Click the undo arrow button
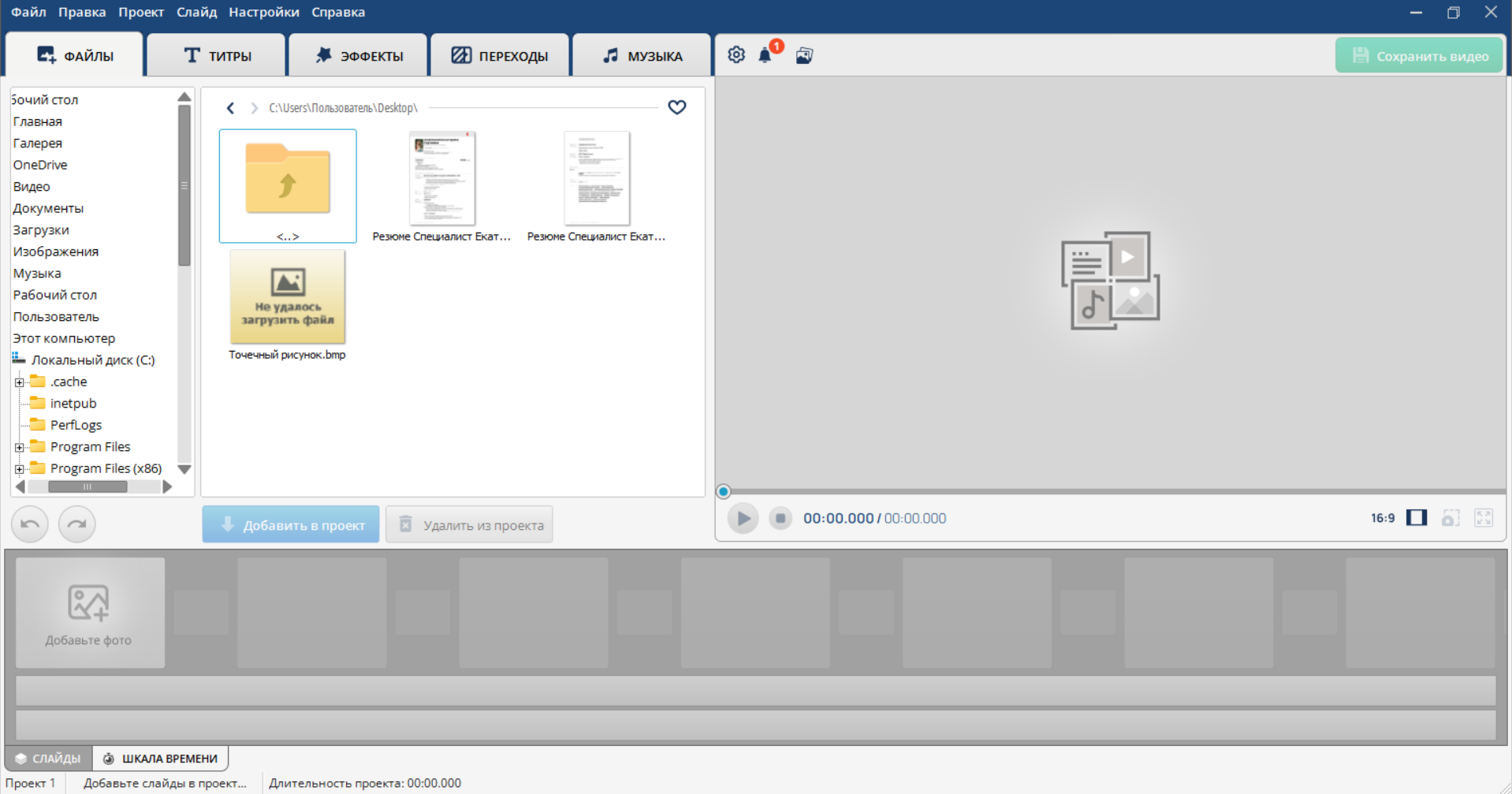Image resolution: width=1512 pixels, height=794 pixels. (x=30, y=524)
